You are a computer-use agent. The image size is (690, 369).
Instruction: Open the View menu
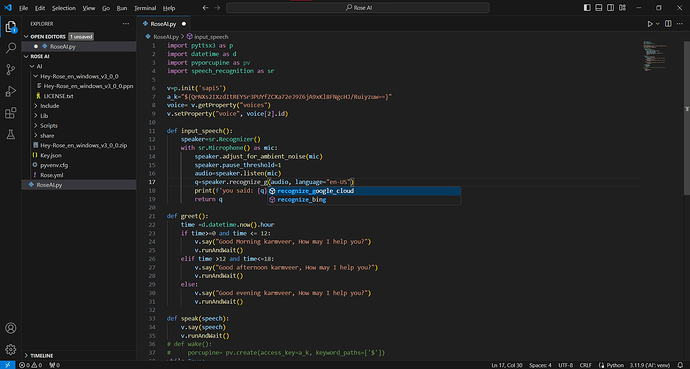tap(88, 8)
